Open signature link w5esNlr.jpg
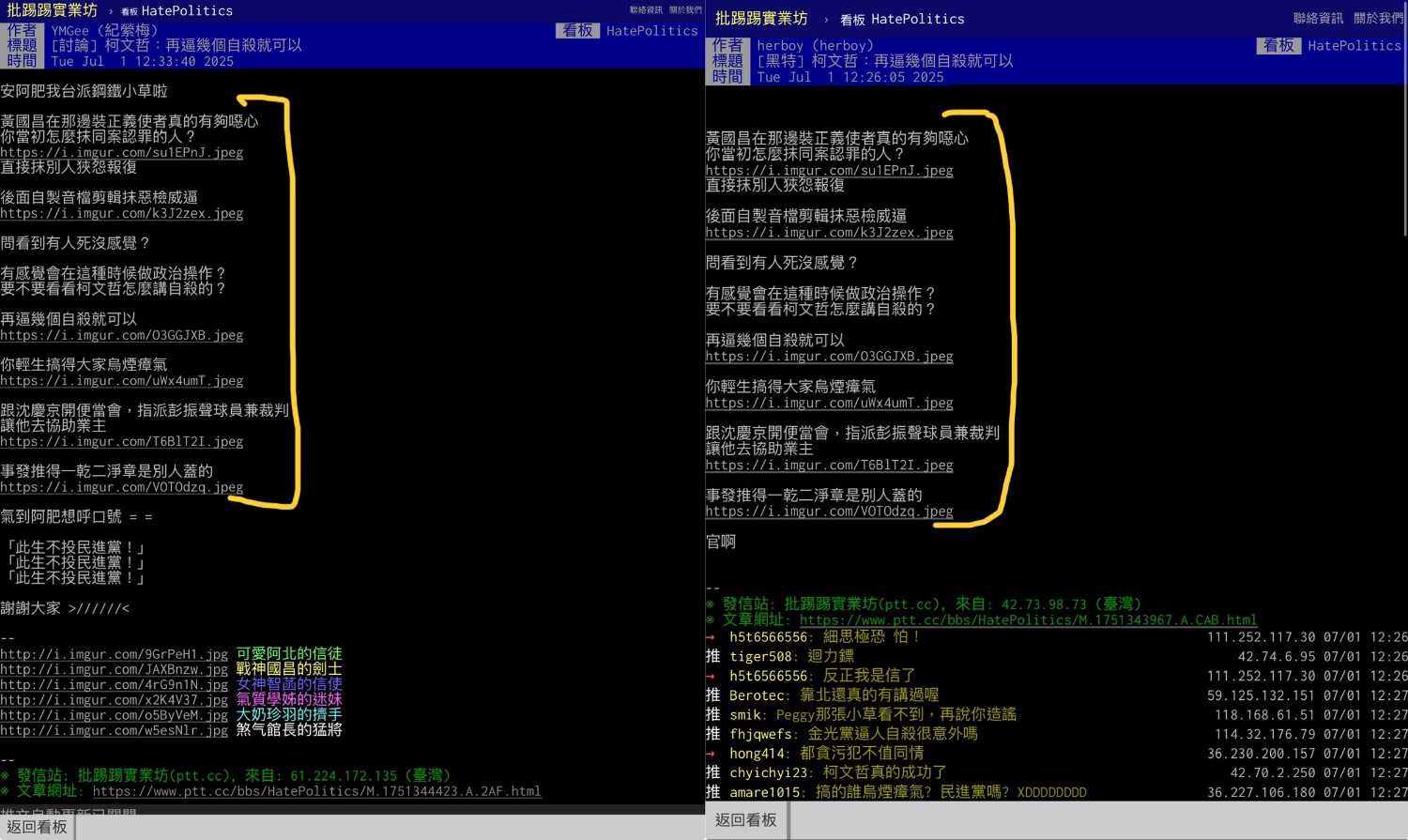Viewport: 1408px width, 840px height. click(115, 730)
